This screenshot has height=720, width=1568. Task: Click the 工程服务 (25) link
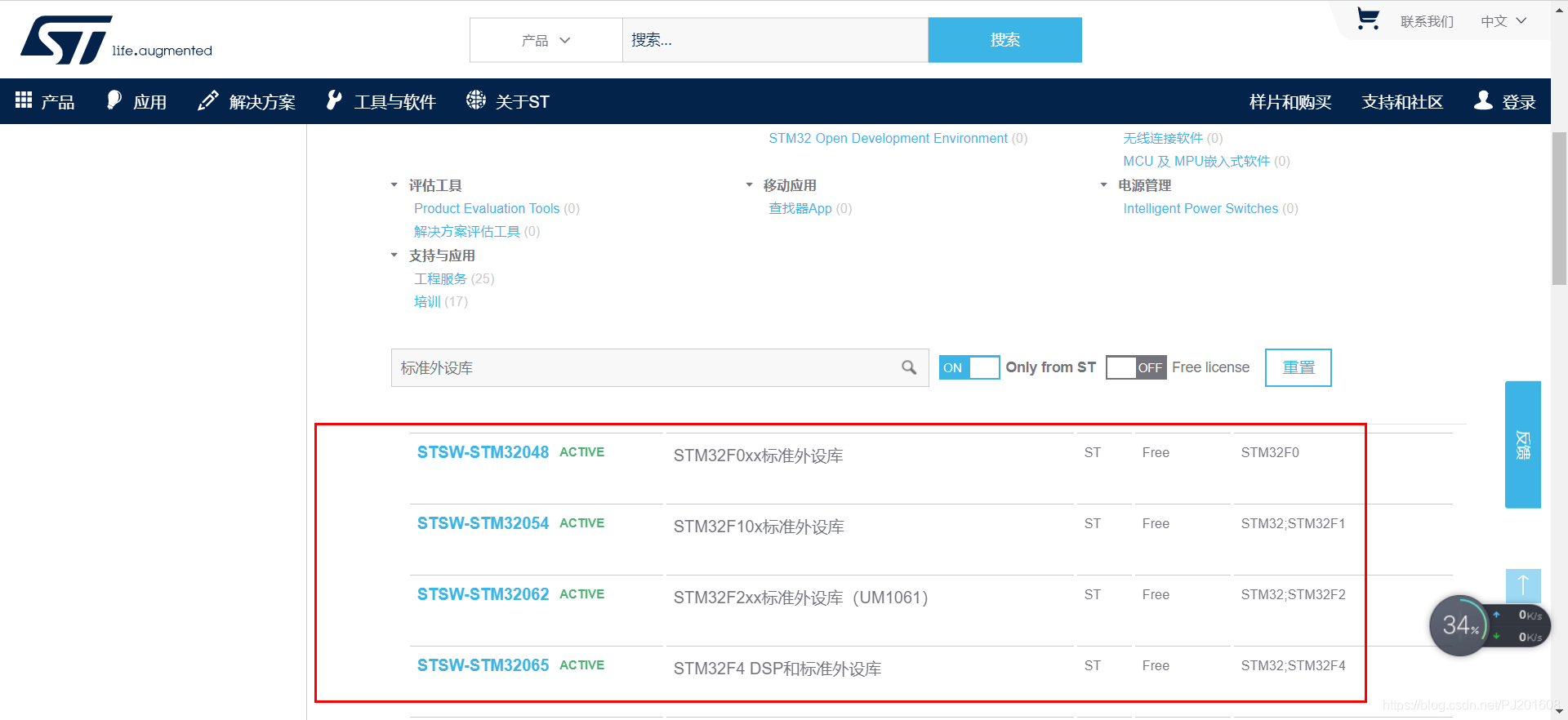pyautogui.click(x=454, y=278)
